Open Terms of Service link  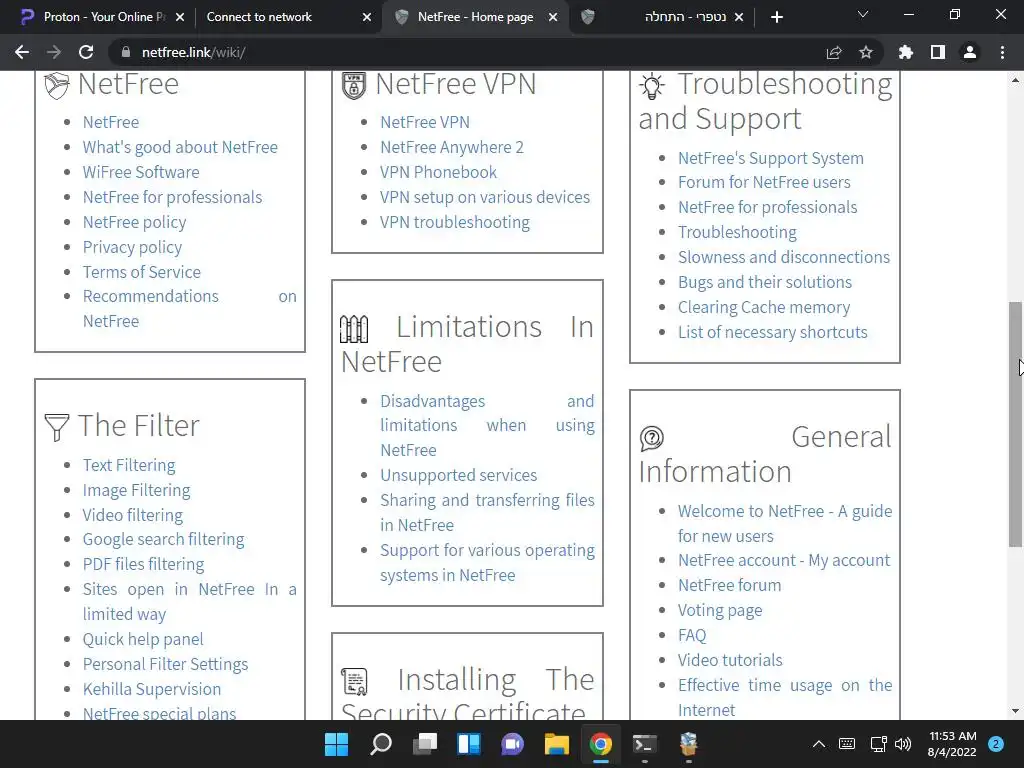[x=142, y=272]
